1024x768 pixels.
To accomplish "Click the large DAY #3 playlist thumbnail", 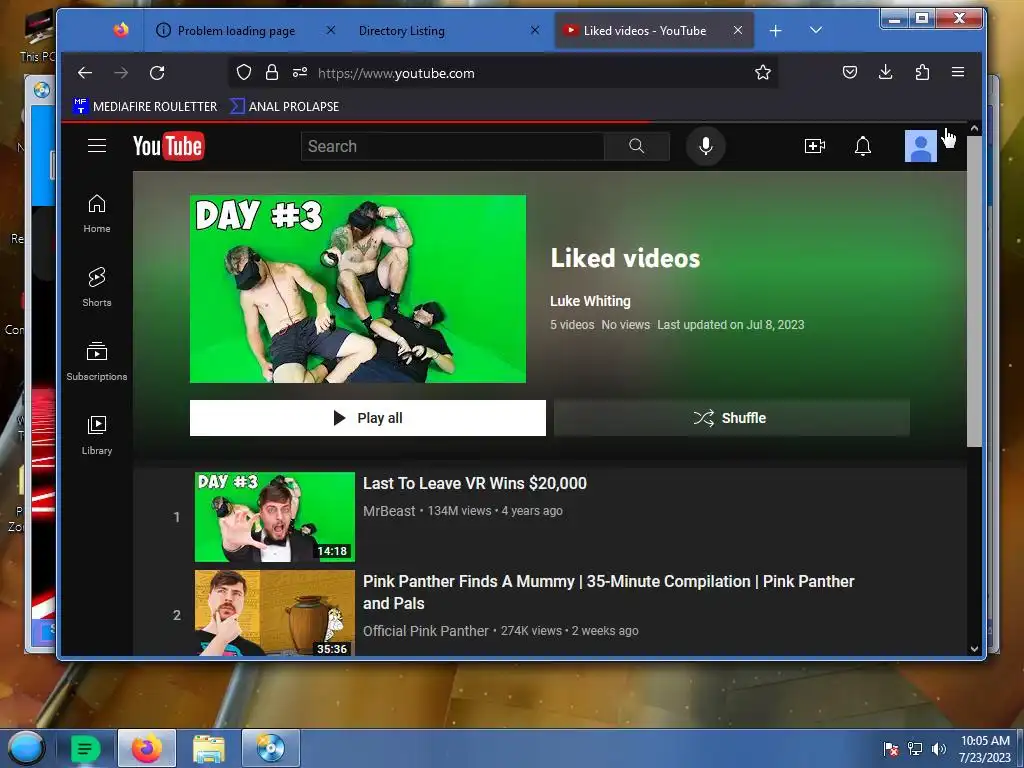I will 358,289.
